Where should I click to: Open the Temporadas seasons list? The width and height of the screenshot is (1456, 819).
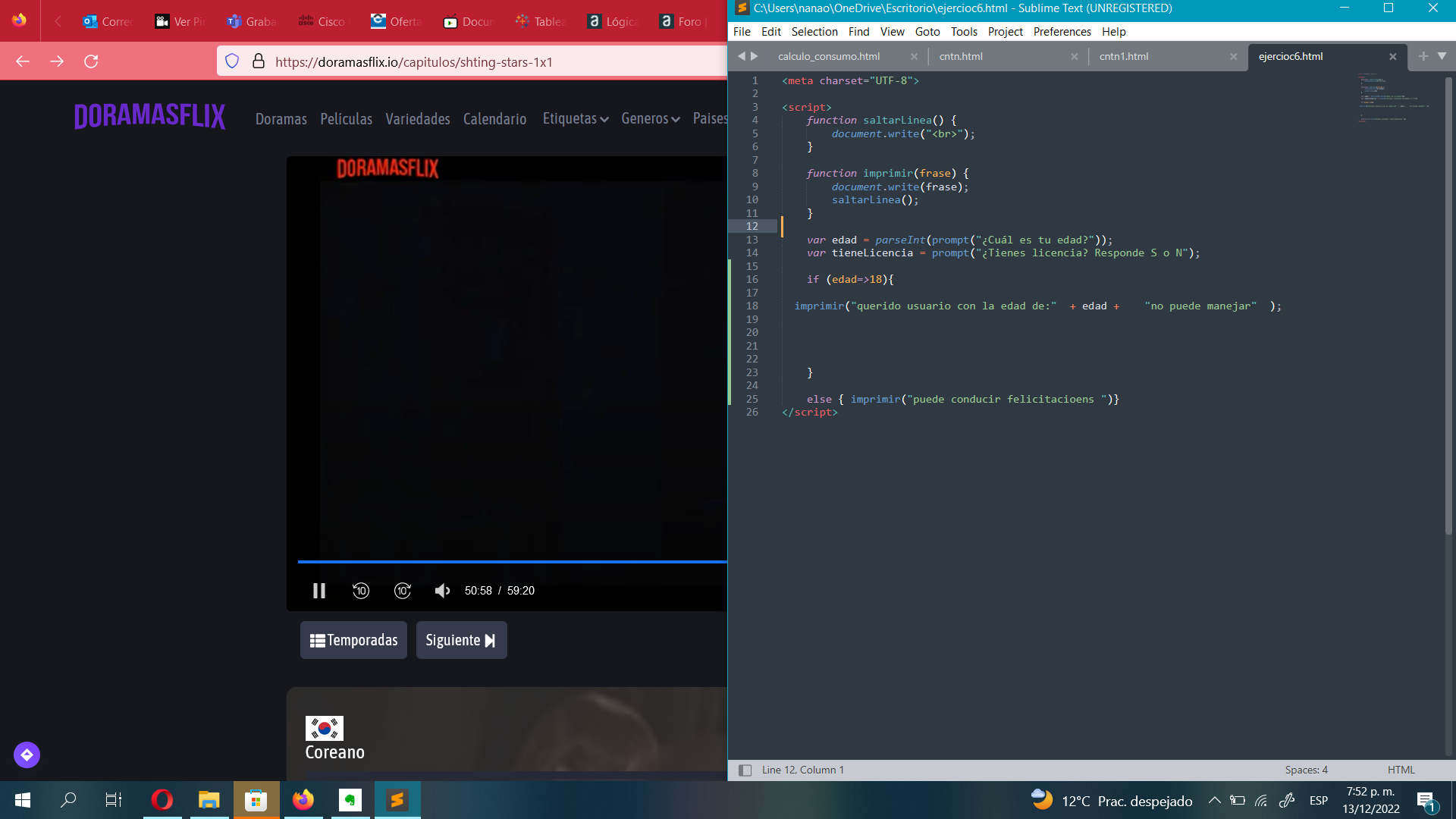353,640
